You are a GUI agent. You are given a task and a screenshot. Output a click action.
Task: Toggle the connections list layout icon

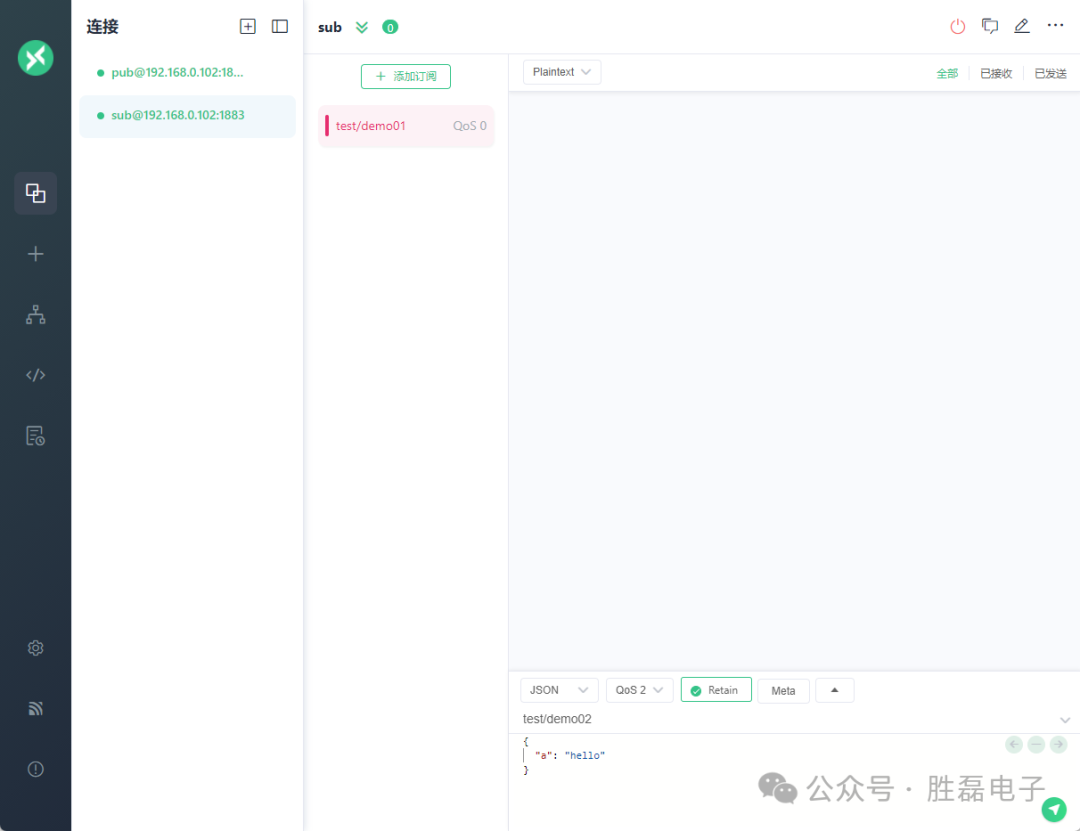coord(280,26)
